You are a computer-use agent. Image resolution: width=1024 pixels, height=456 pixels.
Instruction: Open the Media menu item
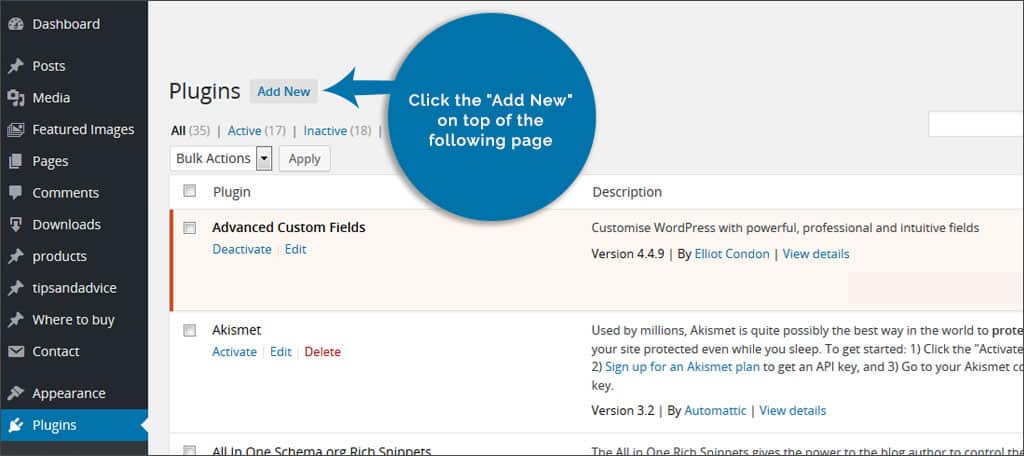click(51, 98)
